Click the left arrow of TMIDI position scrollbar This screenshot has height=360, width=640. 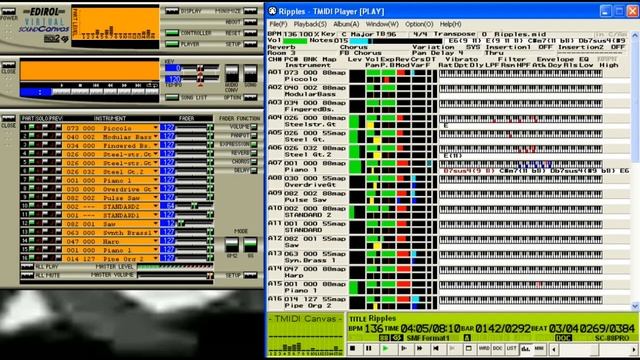[554, 349]
